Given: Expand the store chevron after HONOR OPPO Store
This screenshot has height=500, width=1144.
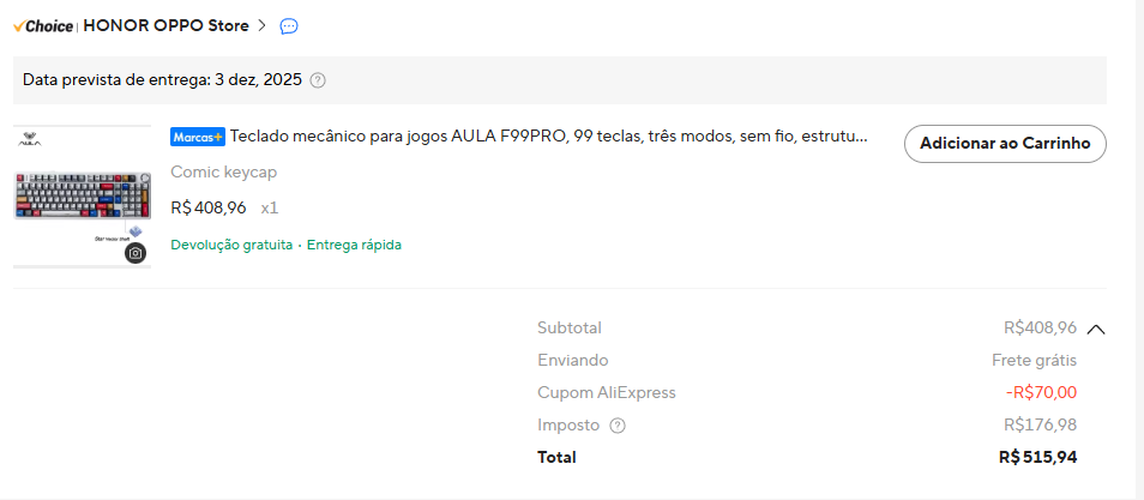Looking at the screenshot, I should (262, 26).
